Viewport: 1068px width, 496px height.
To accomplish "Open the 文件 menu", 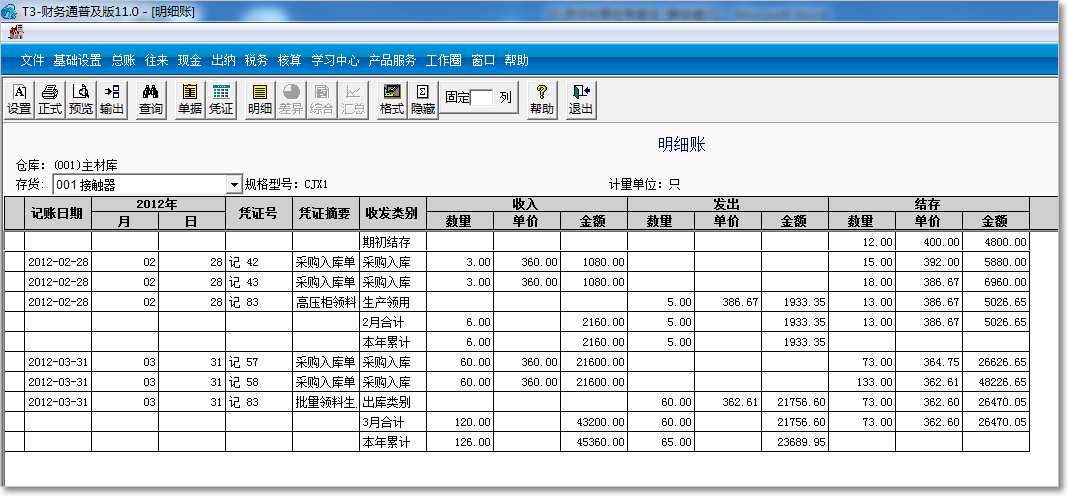I will (33, 60).
